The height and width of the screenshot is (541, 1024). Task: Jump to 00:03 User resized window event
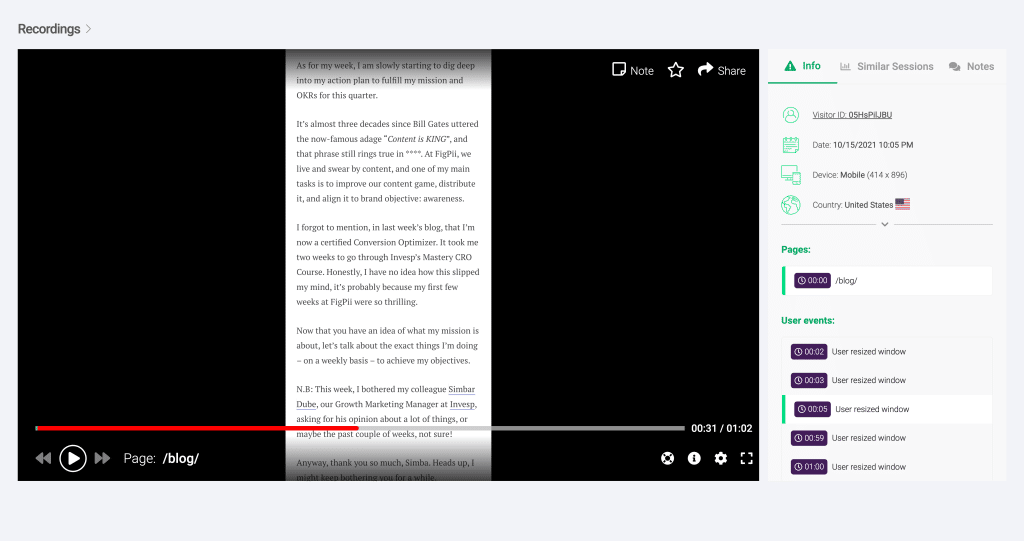[x=887, y=380]
